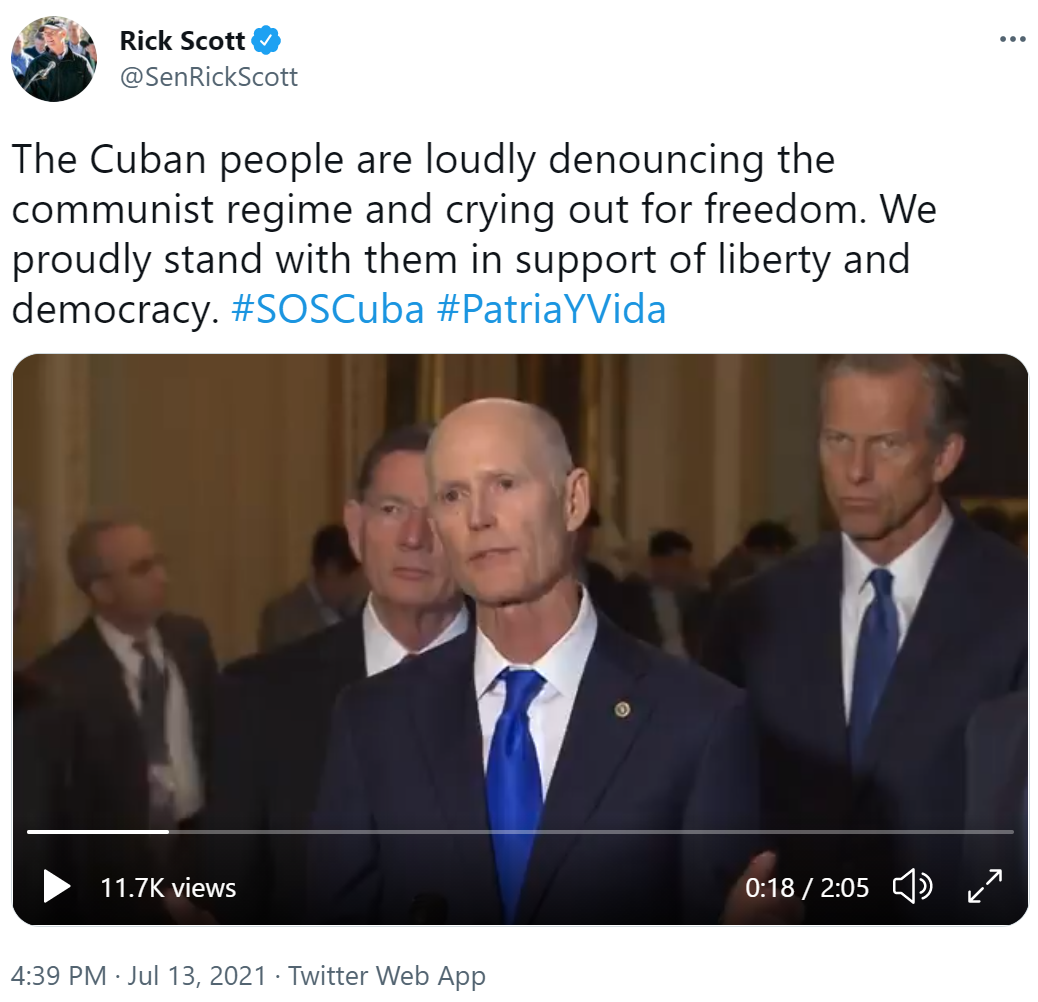Click the 11.7K views counter
Viewport: 1038px width, 1002px height.
(168, 888)
